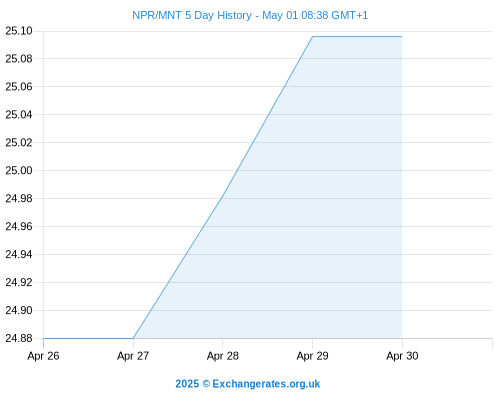Select the Apr 26 x-axis label

pyautogui.click(x=43, y=356)
